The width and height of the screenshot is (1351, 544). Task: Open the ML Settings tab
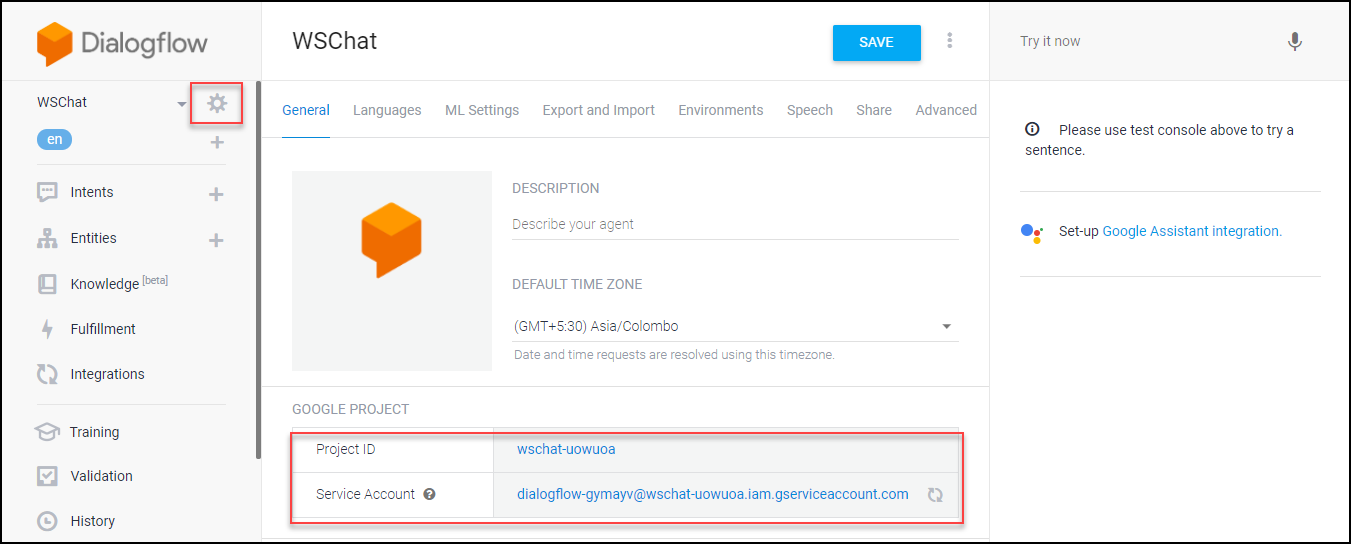pyautogui.click(x=482, y=110)
